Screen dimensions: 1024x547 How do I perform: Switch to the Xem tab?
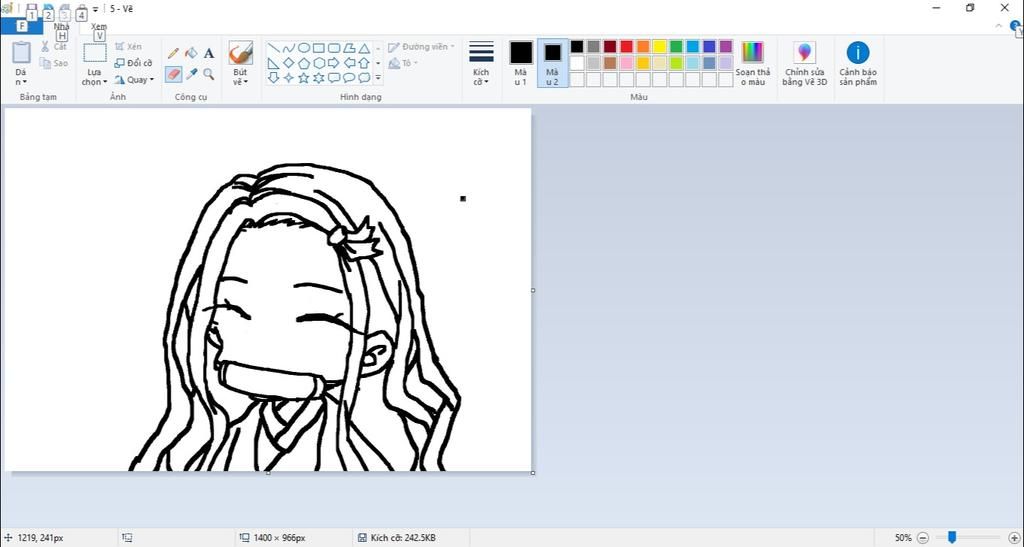point(99,27)
